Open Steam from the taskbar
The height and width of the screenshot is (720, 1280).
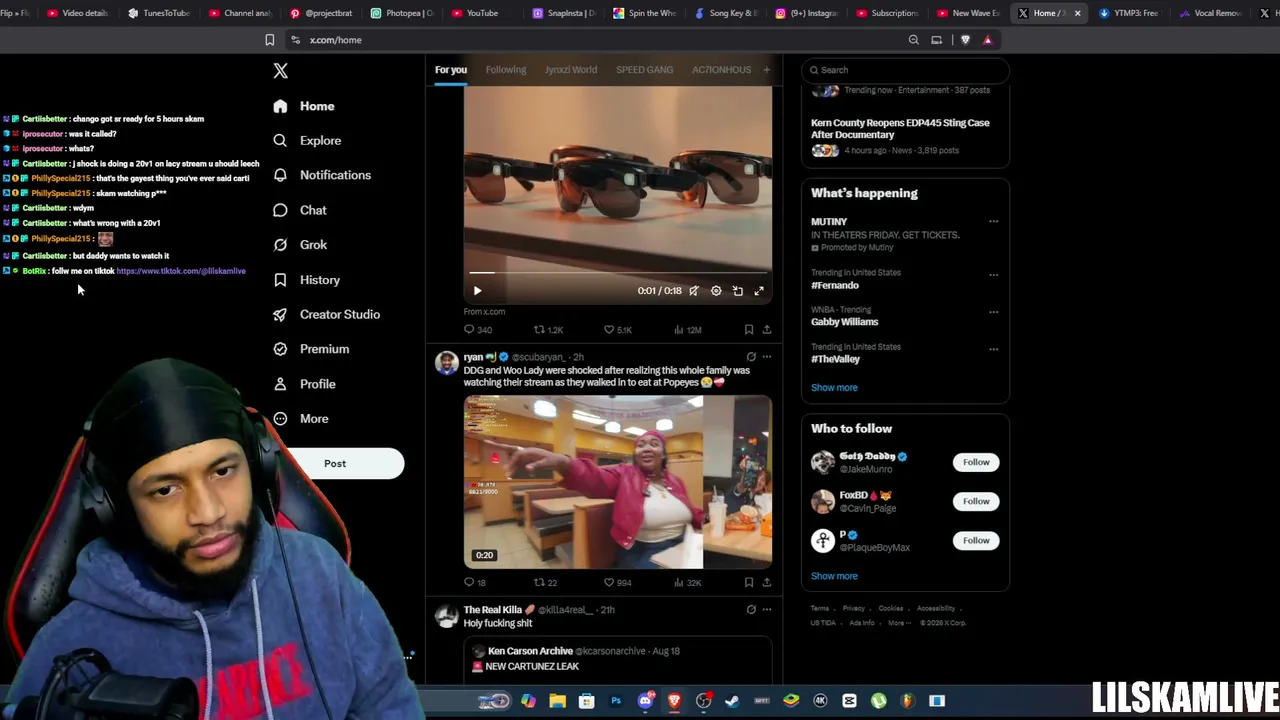[732, 701]
